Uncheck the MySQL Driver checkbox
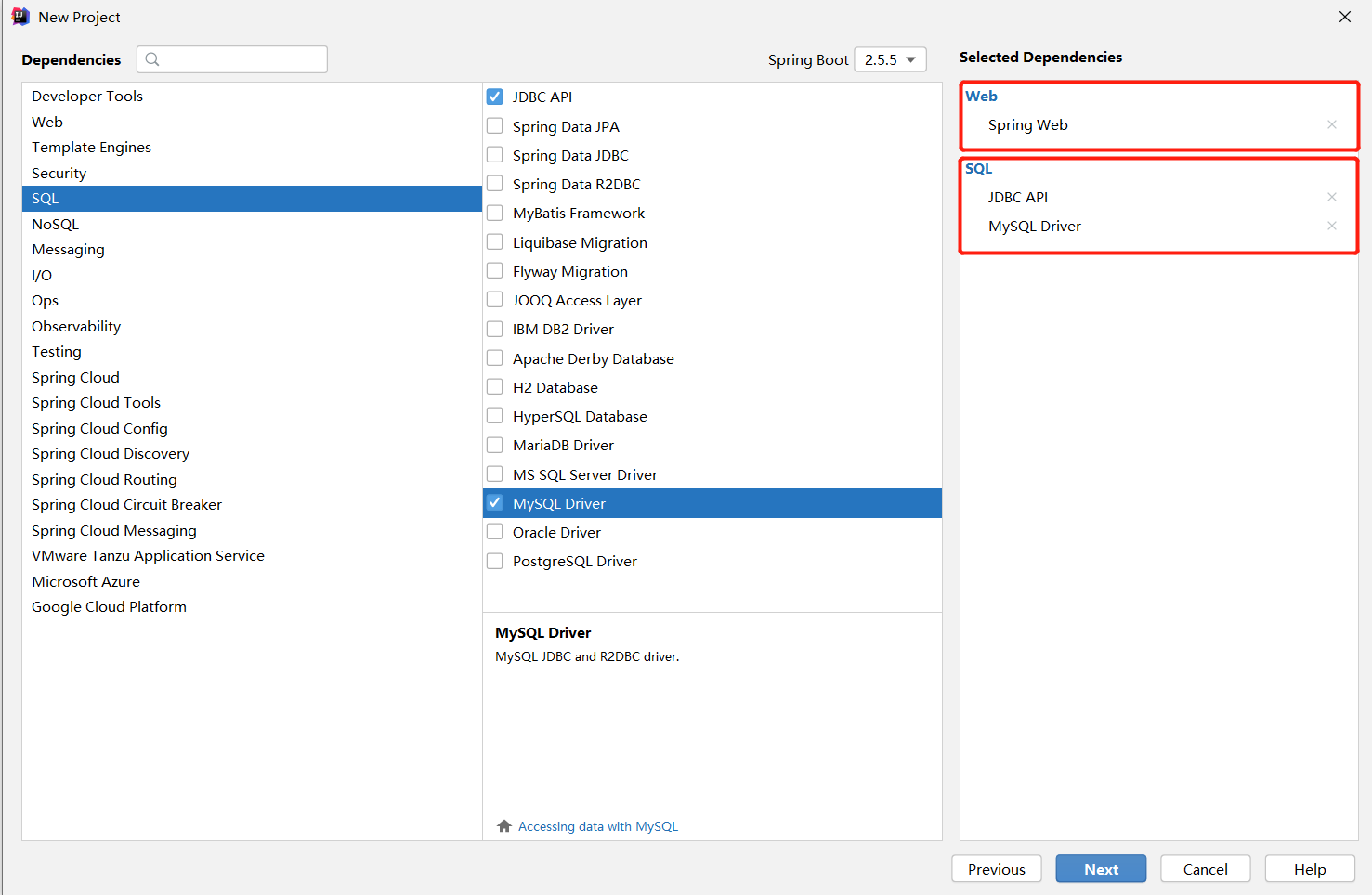This screenshot has height=895, width=1372. point(495,502)
